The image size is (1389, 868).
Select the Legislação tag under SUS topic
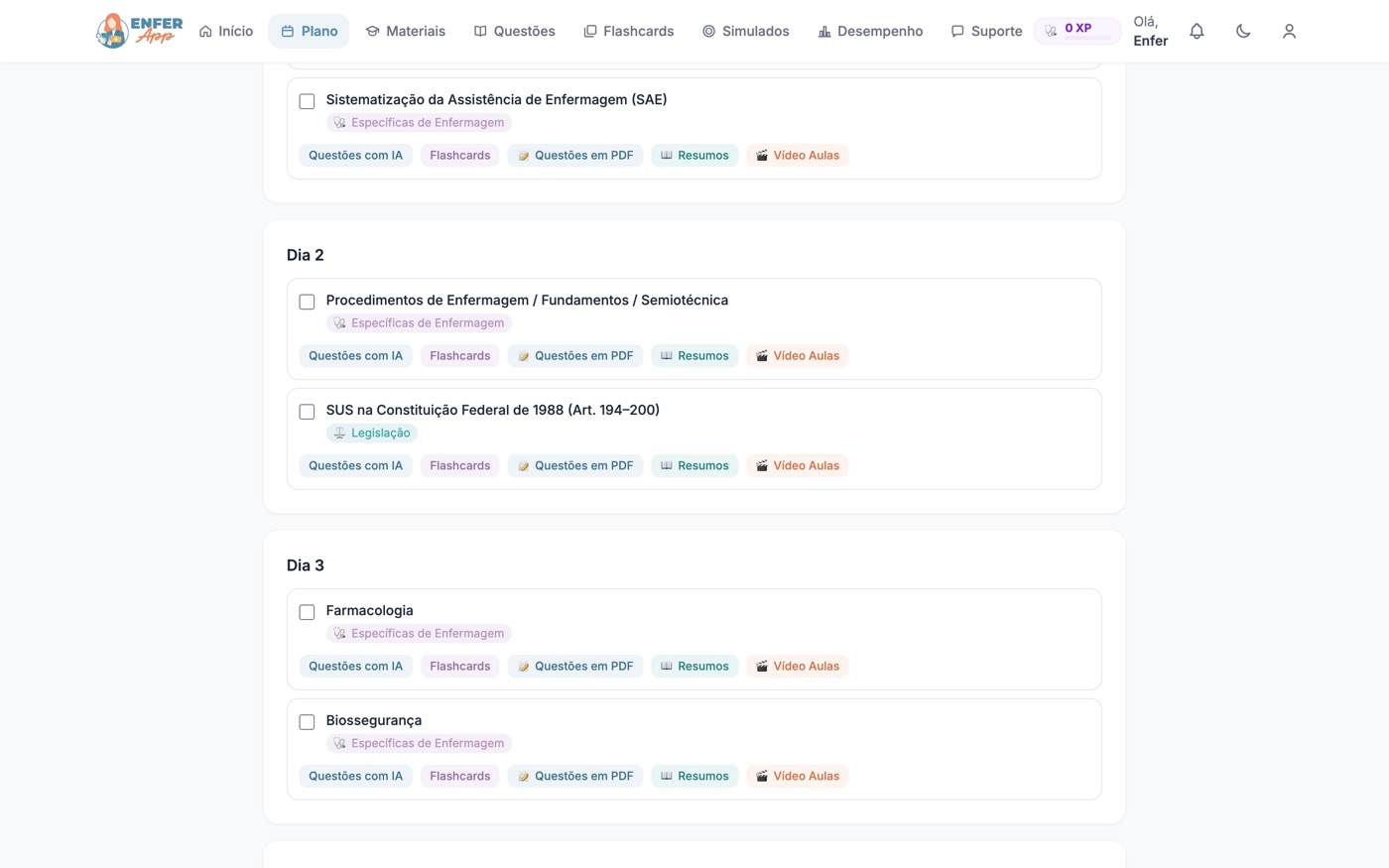tap(372, 433)
